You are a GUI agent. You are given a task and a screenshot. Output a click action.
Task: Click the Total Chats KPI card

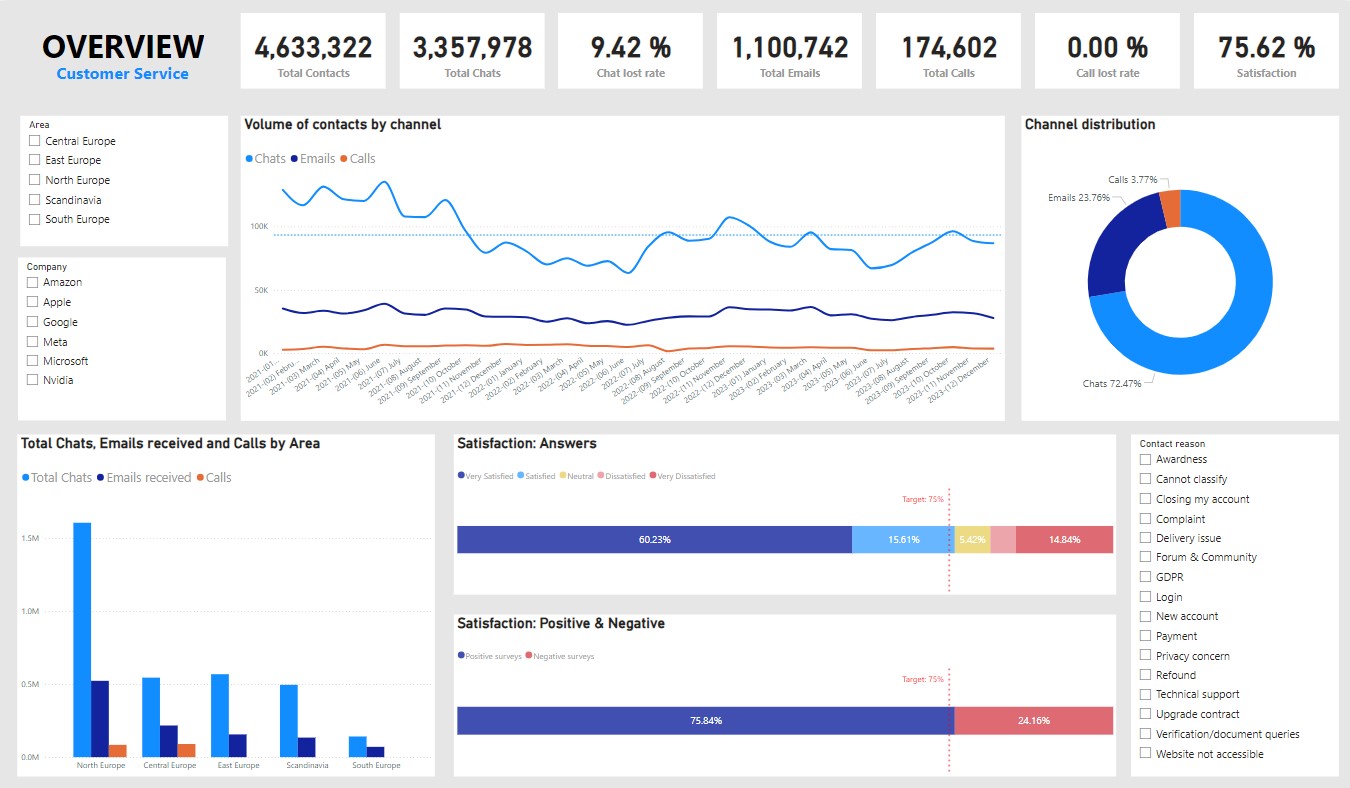coord(472,50)
